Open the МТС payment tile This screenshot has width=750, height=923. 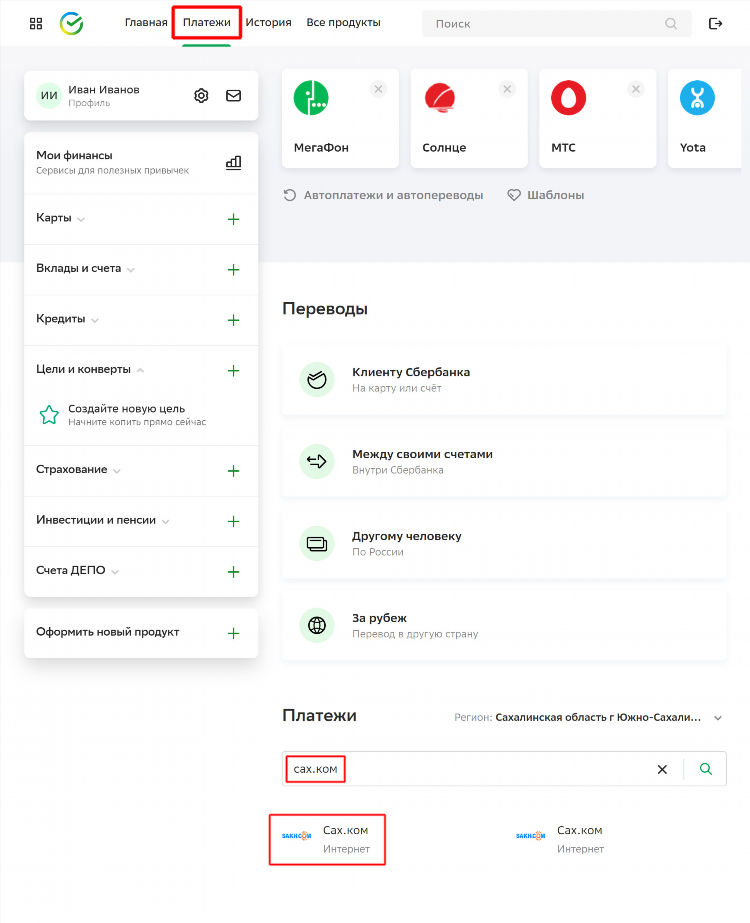[598, 118]
